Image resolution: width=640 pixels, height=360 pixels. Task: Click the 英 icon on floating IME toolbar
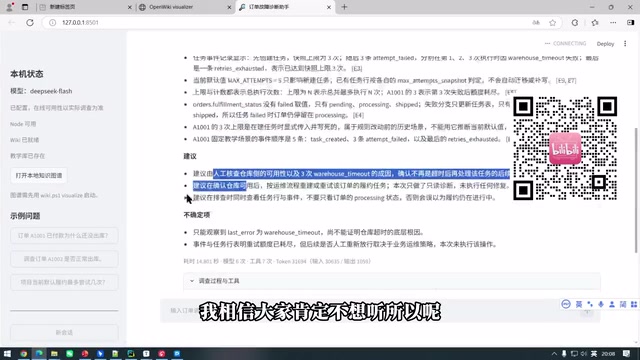[x=579, y=304]
